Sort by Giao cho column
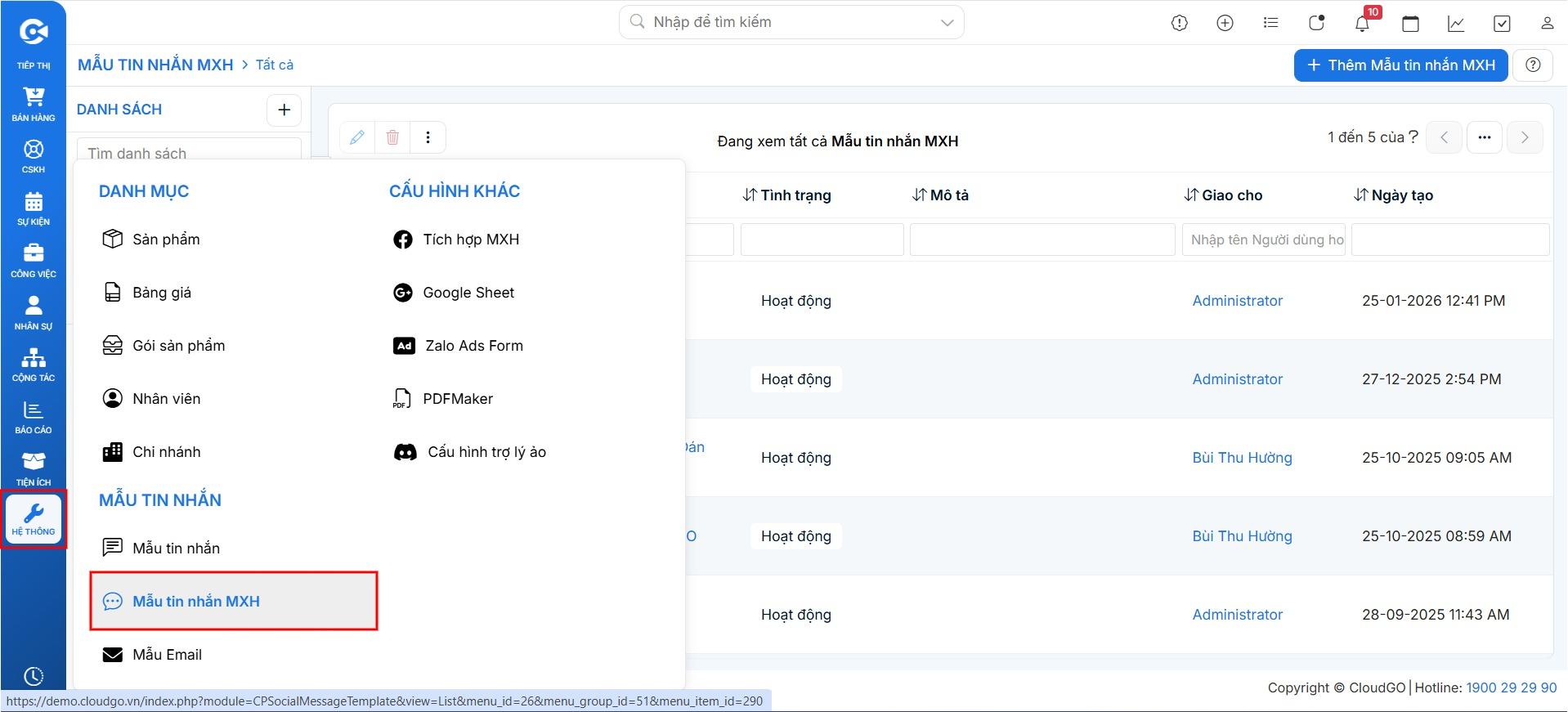The image size is (1568, 712). [1223, 195]
